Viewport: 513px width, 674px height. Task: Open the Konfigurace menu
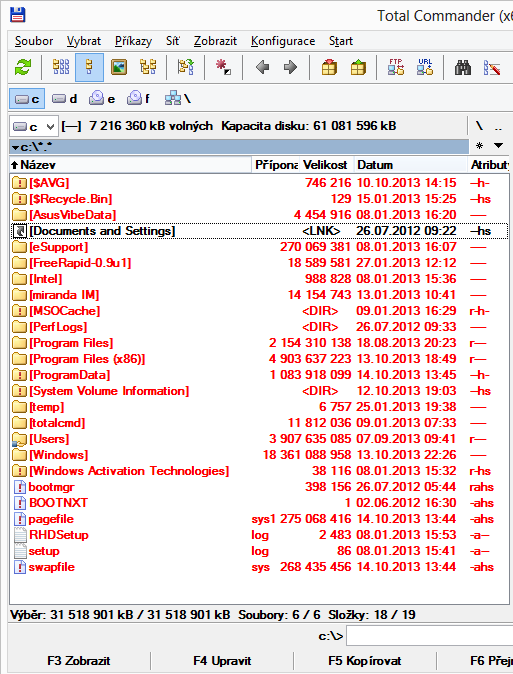[283, 41]
